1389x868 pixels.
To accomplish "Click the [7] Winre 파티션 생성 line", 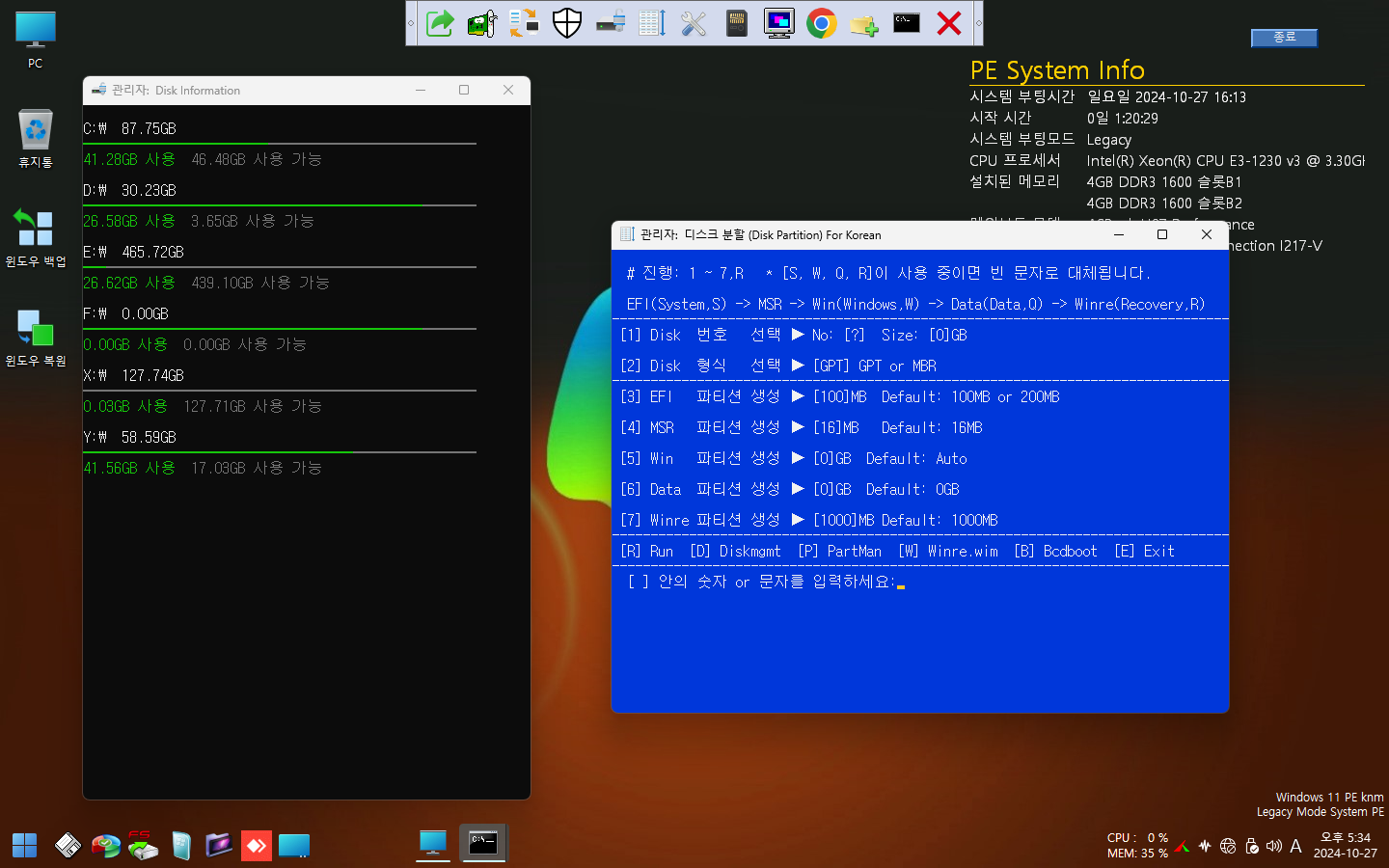I will [x=809, y=520].
